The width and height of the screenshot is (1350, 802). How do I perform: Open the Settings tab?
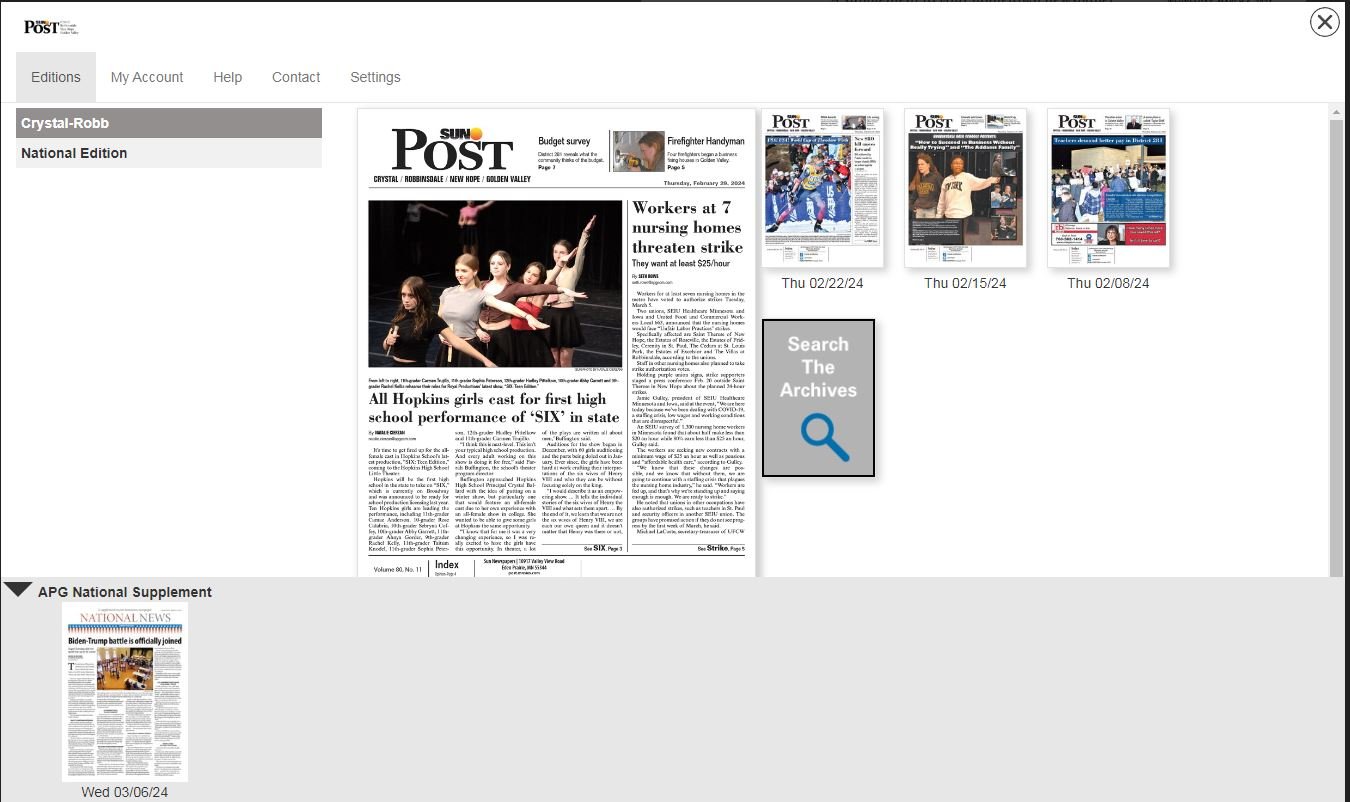pos(375,77)
